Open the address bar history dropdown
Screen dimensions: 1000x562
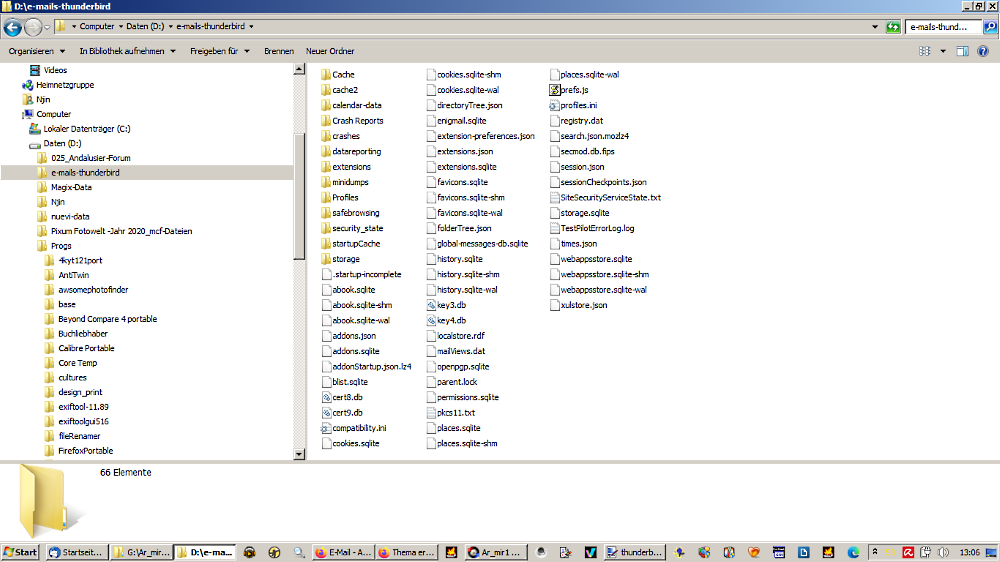coord(875,27)
